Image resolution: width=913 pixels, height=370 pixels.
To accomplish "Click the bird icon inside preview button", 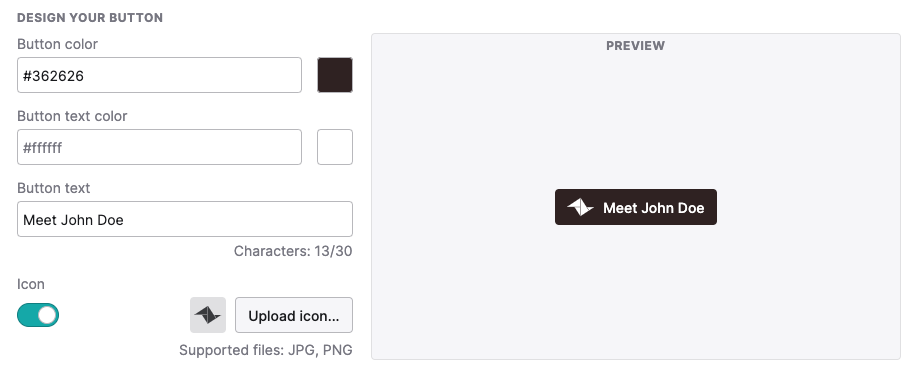I will [x=581, y=207].
